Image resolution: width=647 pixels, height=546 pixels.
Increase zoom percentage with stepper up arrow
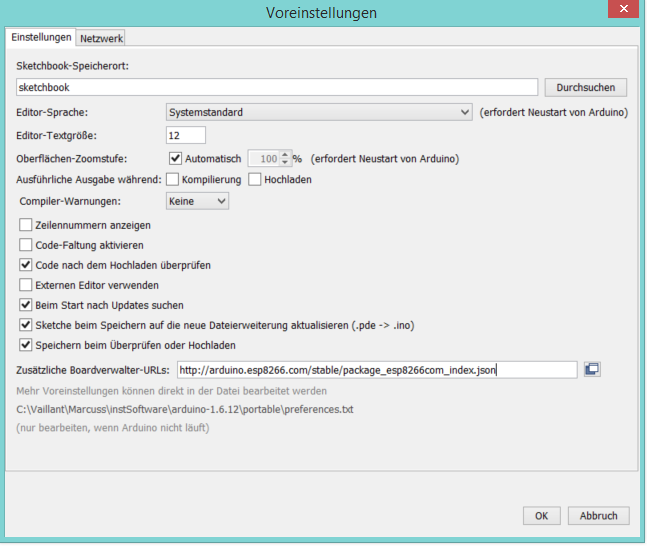pos(285,155)
